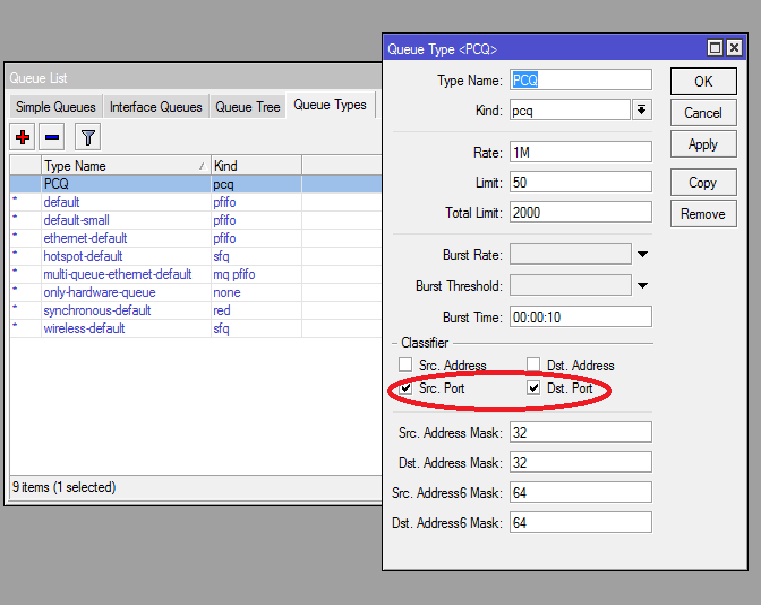
Task: Open the filter funnel icon
Action: (88, 138)
